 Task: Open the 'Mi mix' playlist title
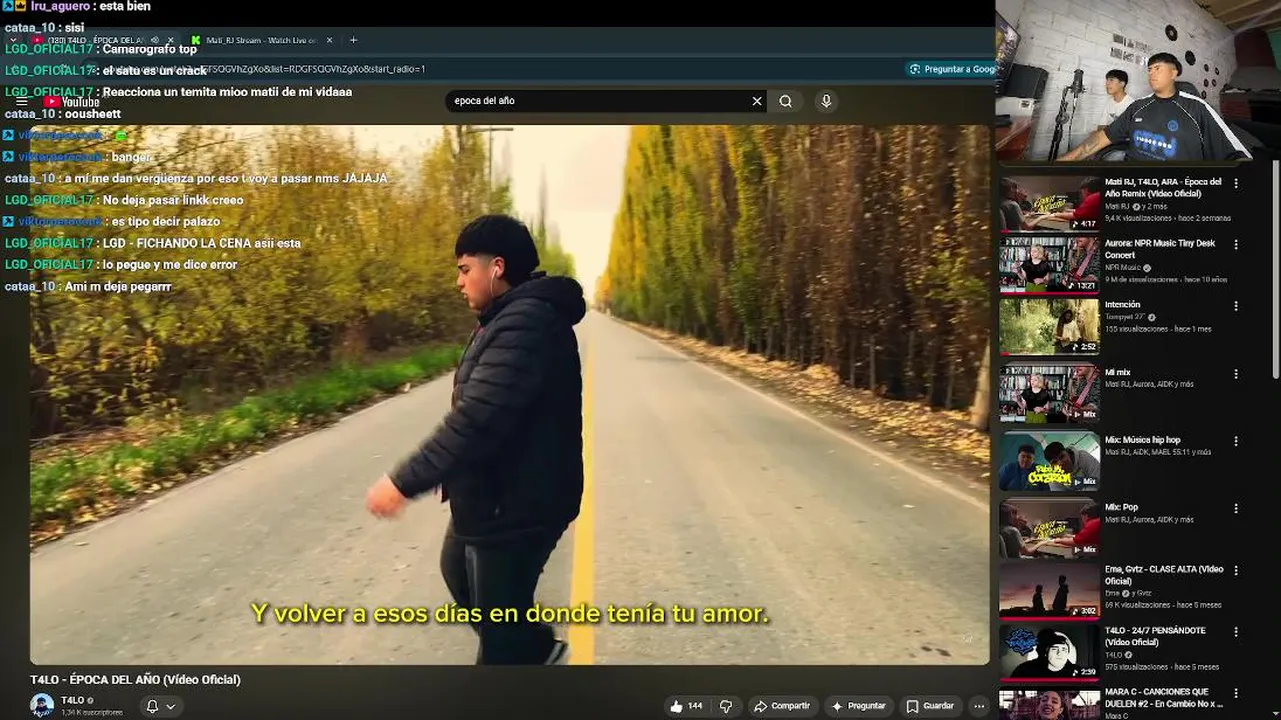(1118, 372)
